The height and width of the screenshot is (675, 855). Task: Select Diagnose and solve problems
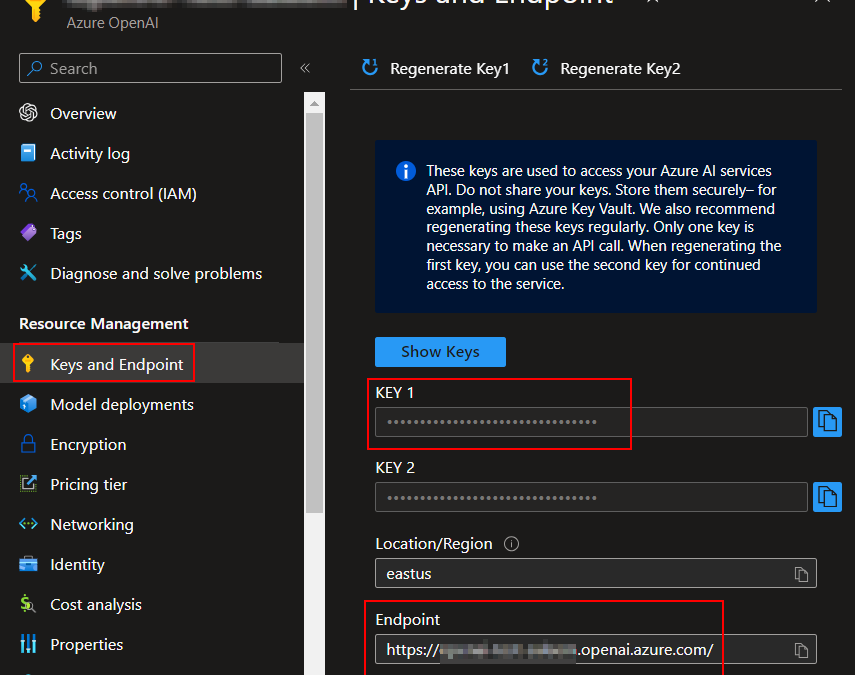click(156, 274)
